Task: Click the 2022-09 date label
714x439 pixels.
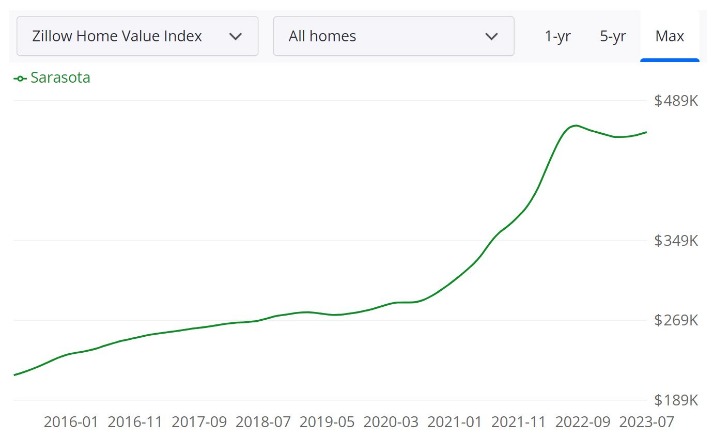Action: tap(582, 422)
